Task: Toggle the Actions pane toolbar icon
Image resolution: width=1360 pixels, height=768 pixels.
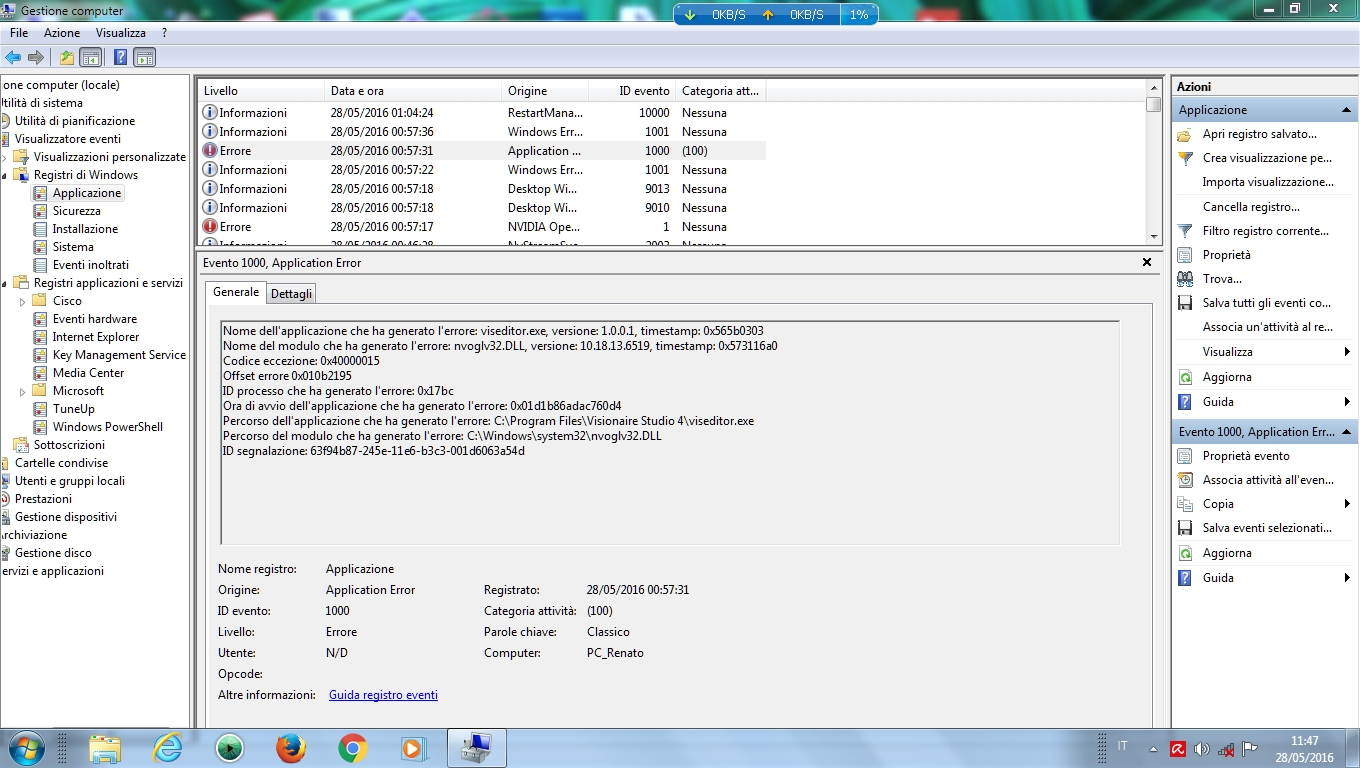Action: (x=144, y=57)
